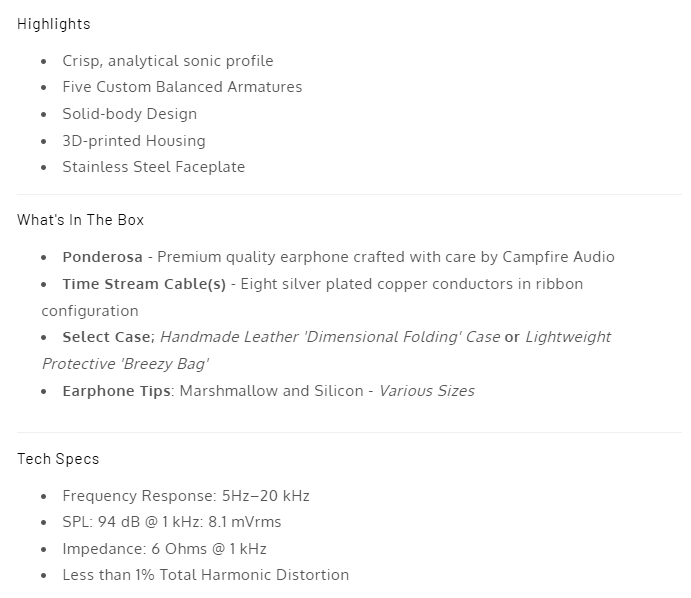Click the Highlights section heading
The image size is (691, 598).
53,24
